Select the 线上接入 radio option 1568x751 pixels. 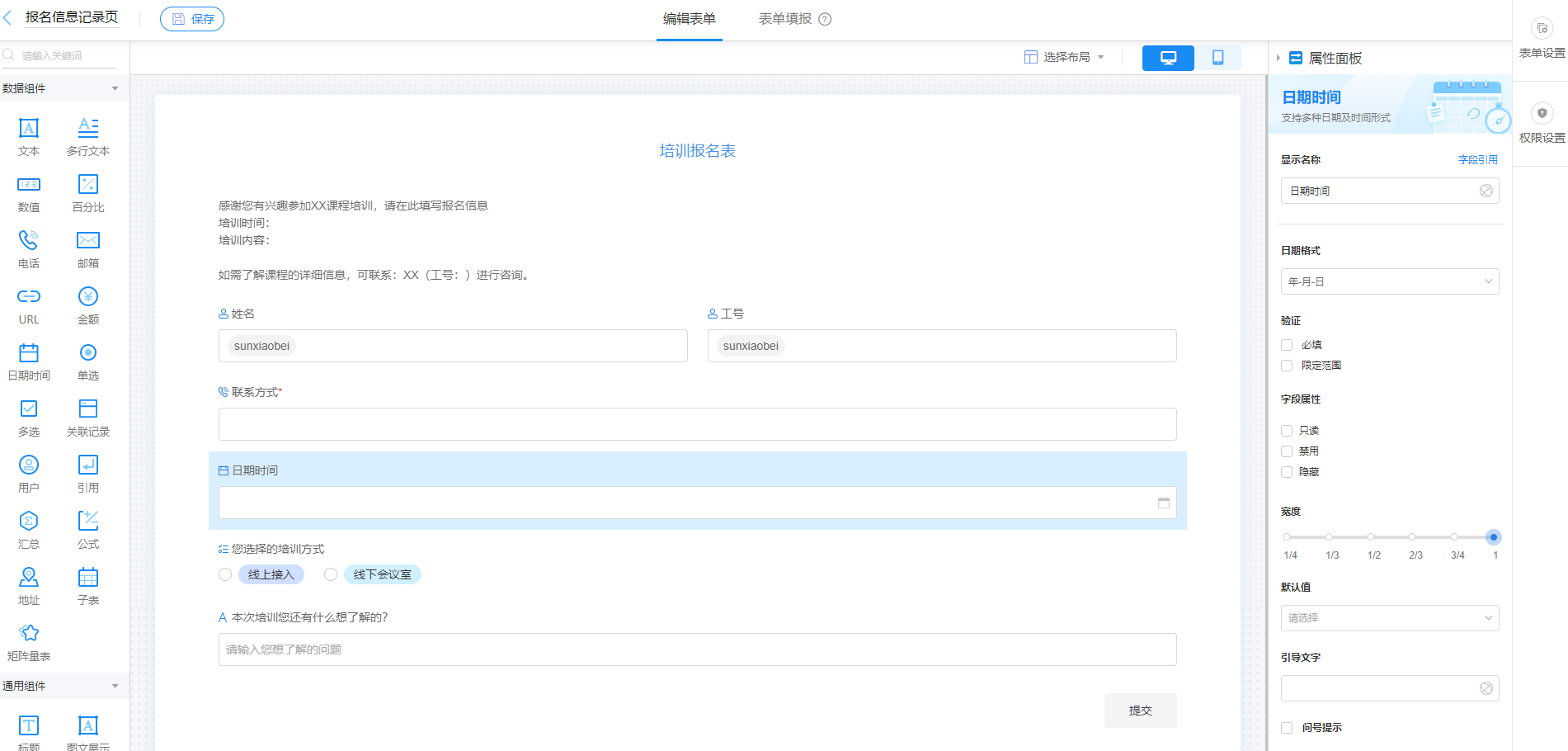(x=225, y=574)
